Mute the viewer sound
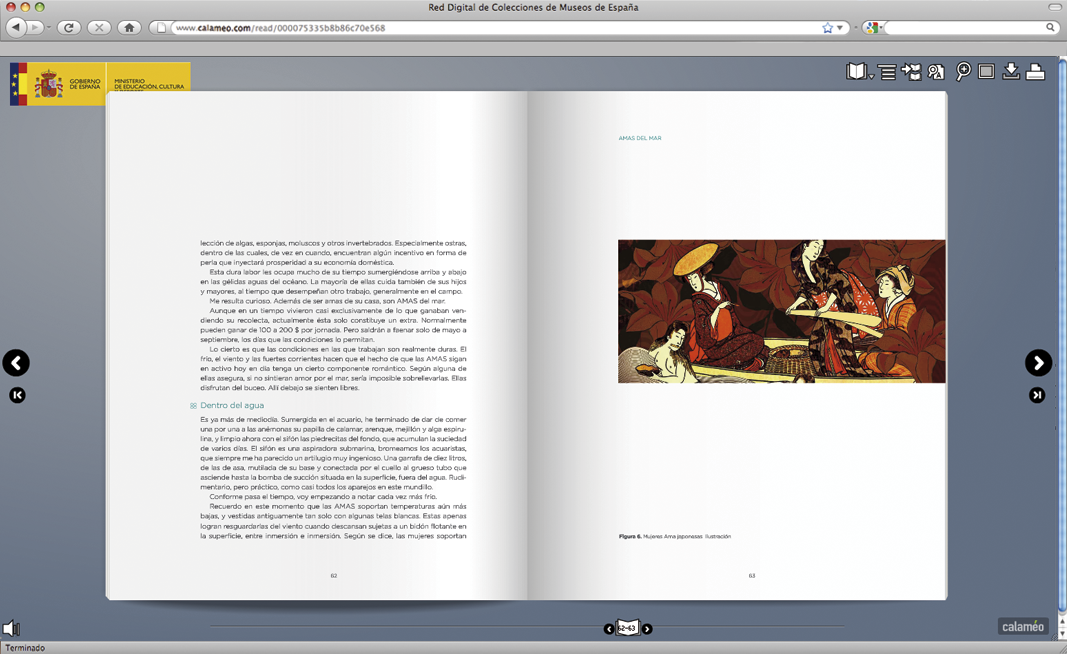1067x655 pixels. 11,628
